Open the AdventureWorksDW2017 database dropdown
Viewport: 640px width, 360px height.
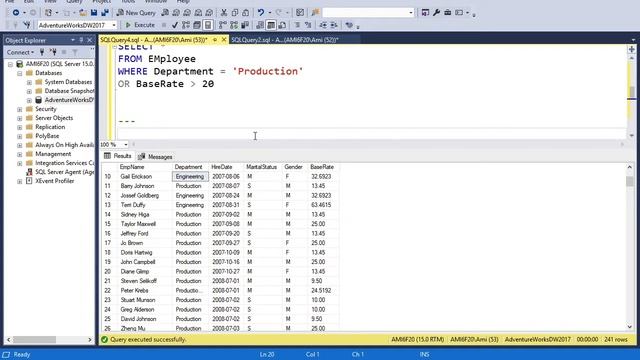point(114,25)
